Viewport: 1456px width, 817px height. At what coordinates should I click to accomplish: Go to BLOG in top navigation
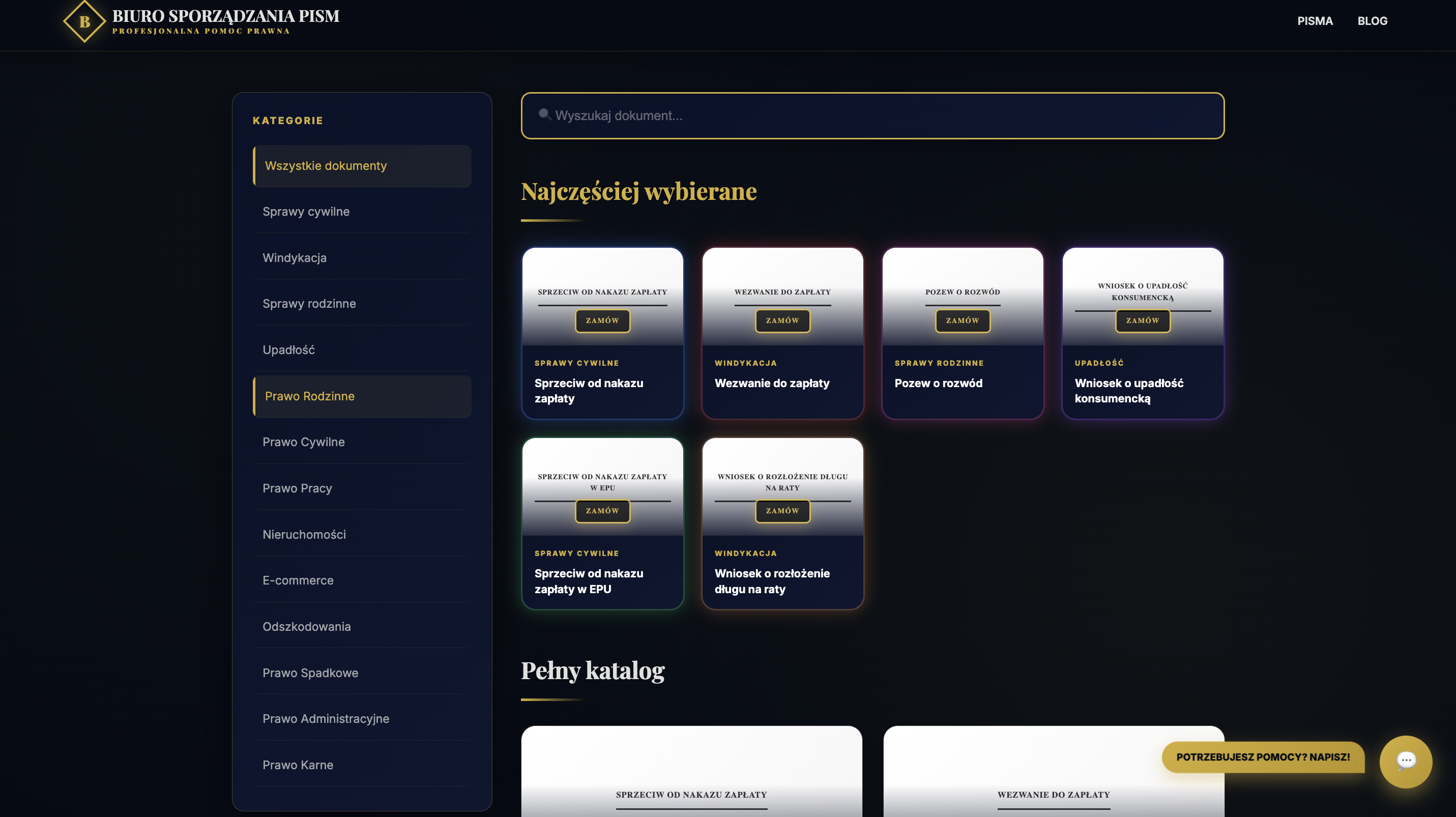[1372, 21]
